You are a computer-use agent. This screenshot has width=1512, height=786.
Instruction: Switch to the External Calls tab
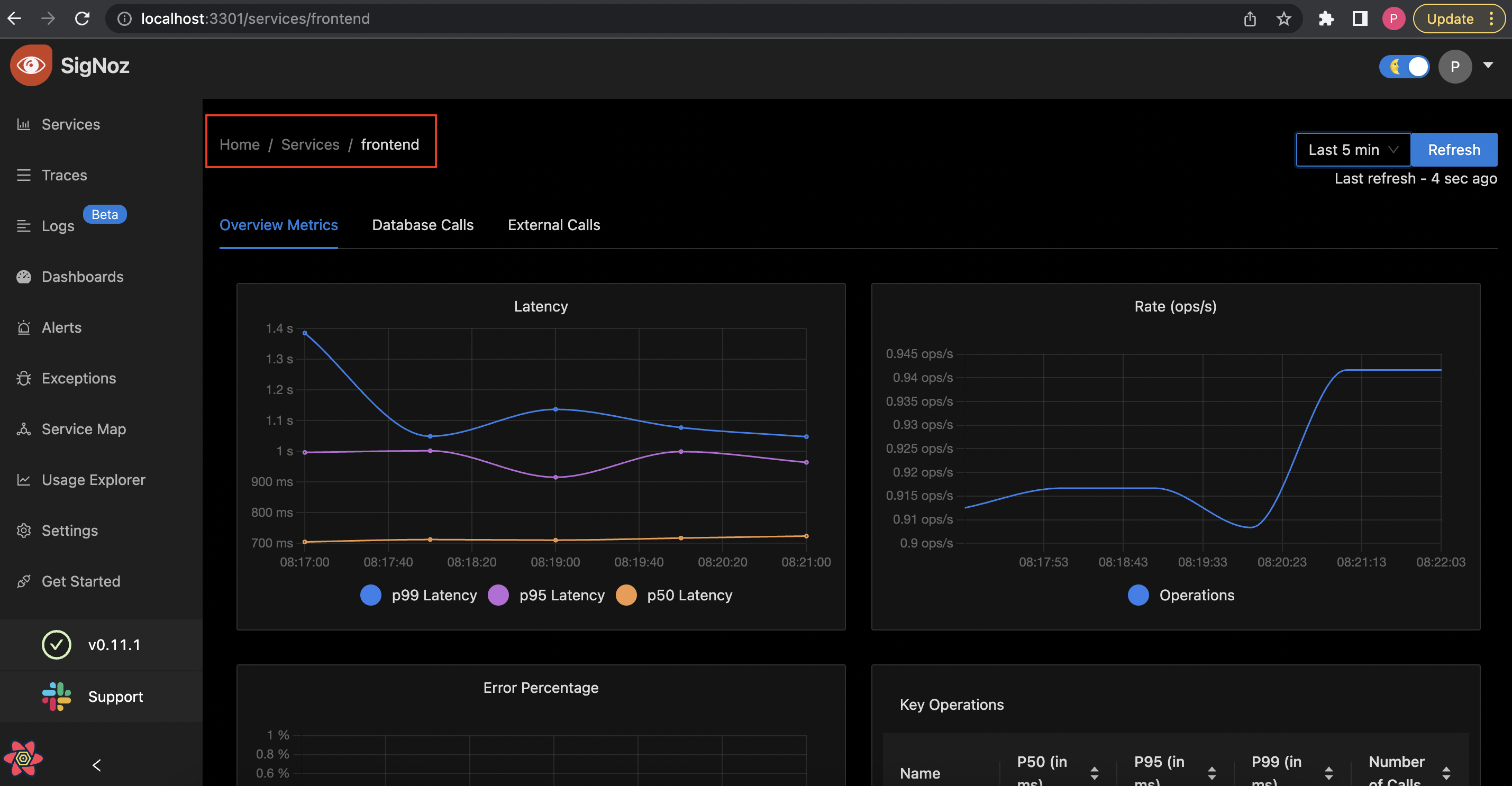[553, 225]
